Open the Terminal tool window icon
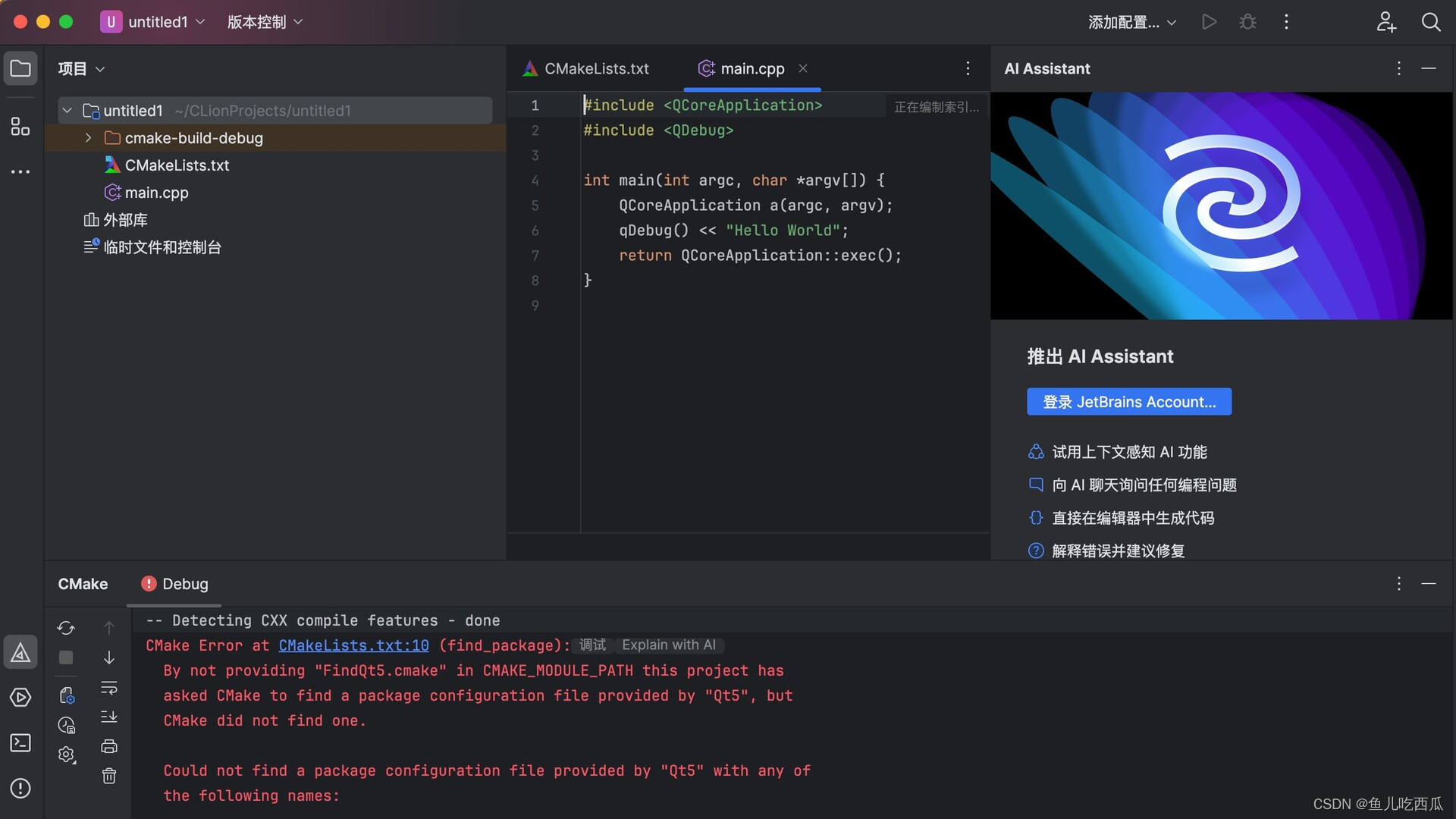 click(x=20, y=742)
